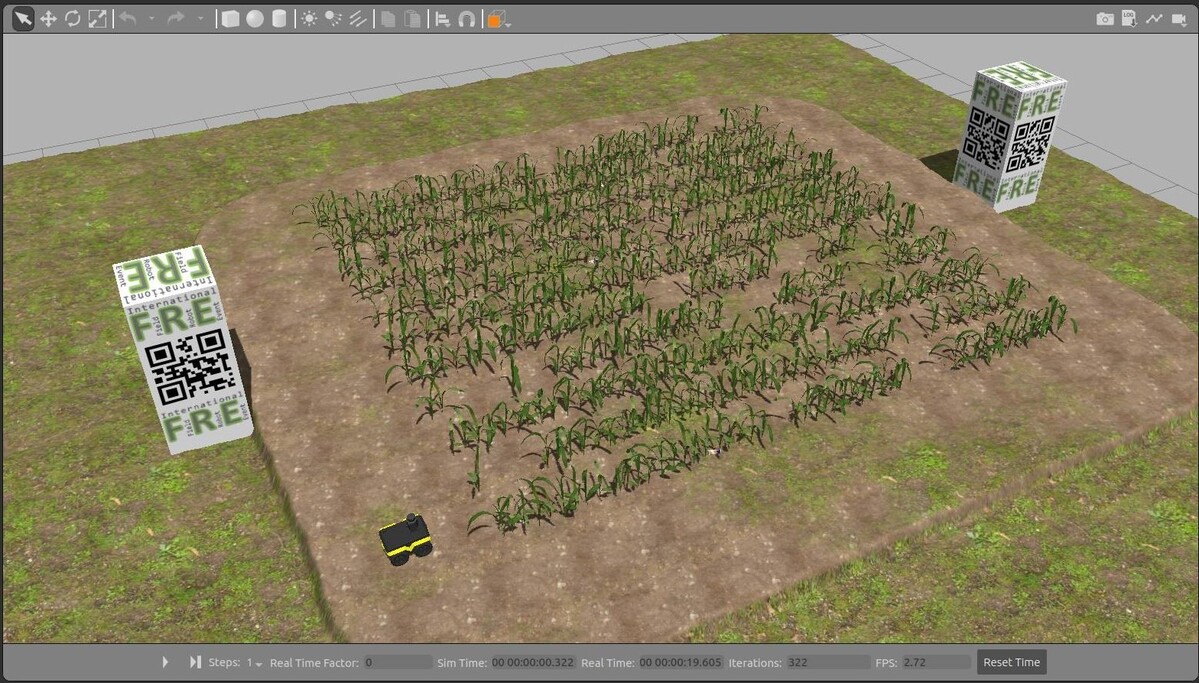Click the paste icon

point(412,19)
